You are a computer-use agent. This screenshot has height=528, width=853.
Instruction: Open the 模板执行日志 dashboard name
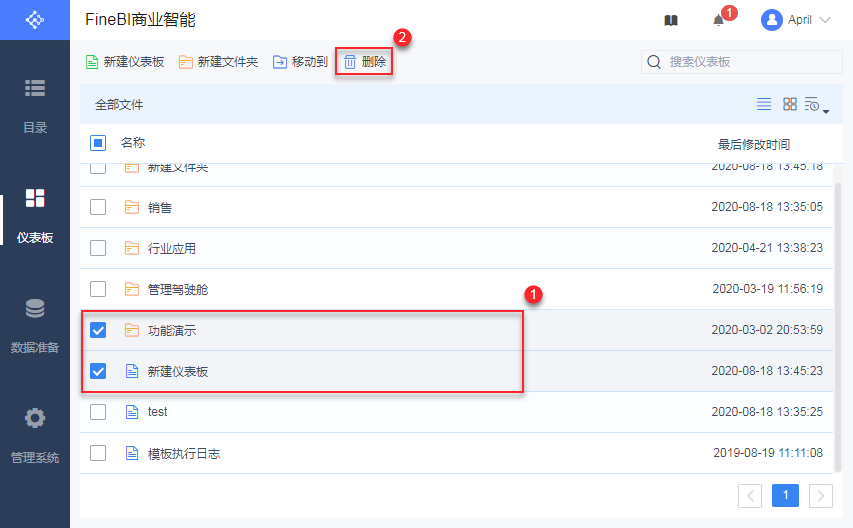(184, 454)
